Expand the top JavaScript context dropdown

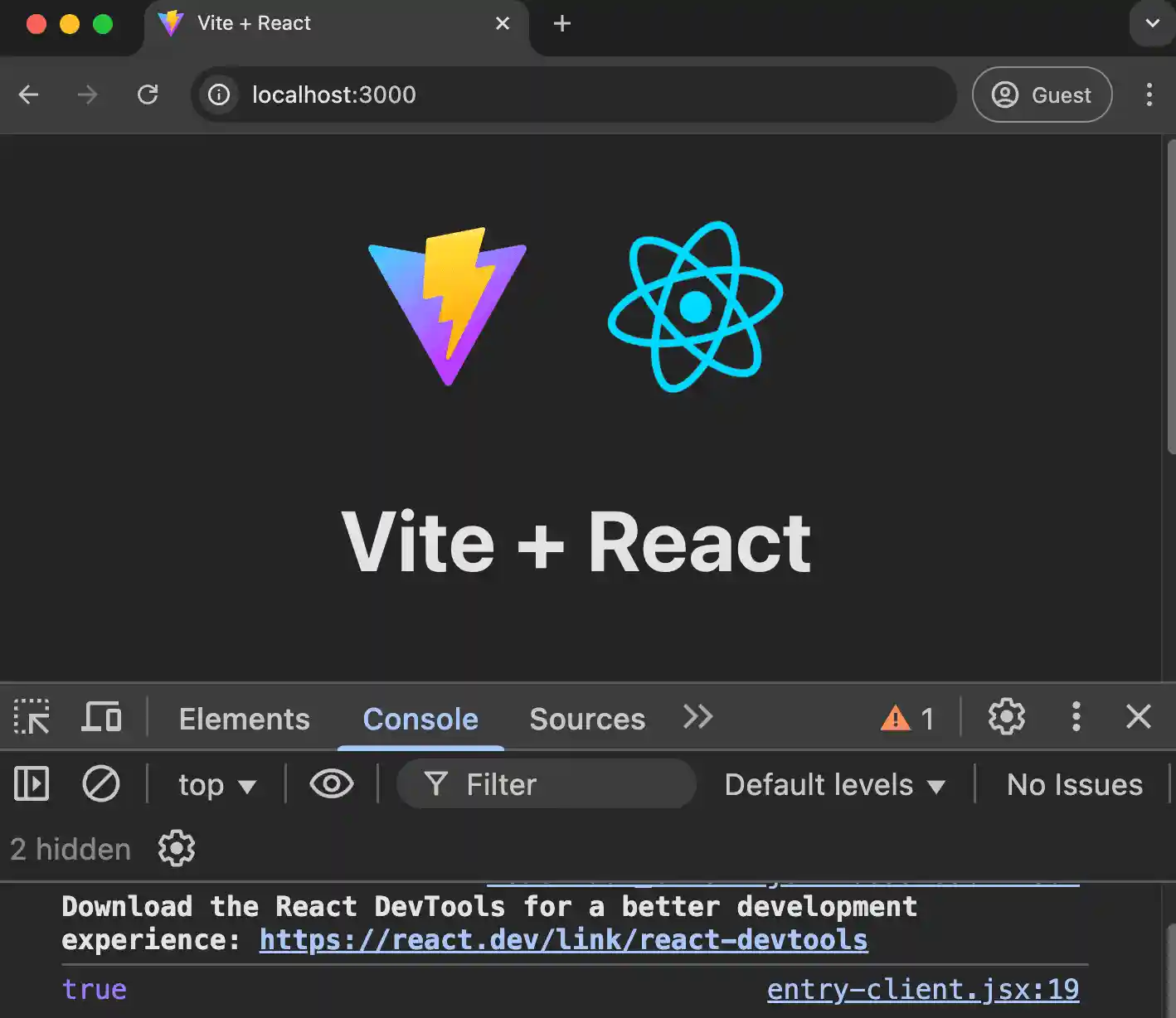tap(216, 785)
